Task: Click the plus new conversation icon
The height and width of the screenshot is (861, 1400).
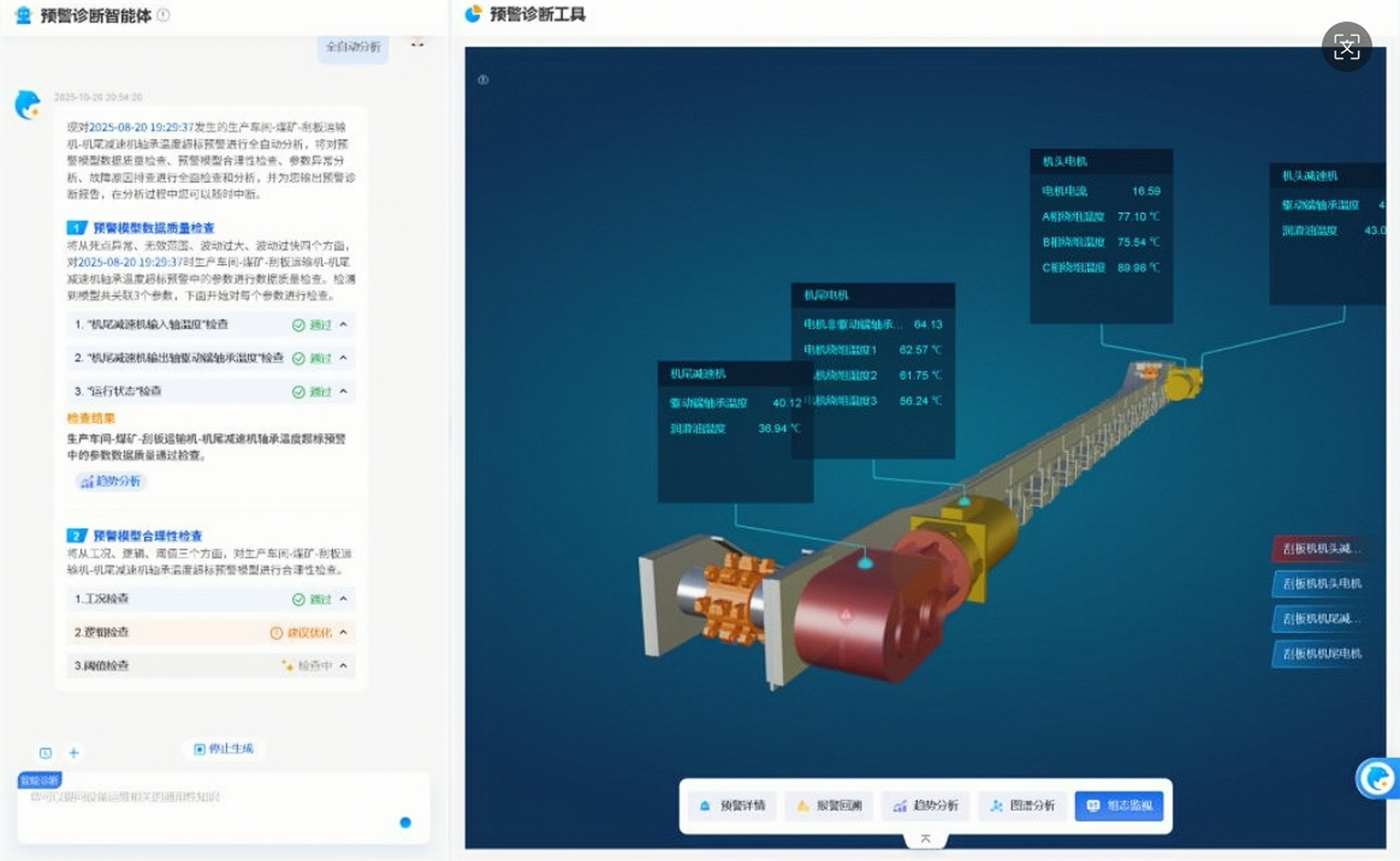Action: tap(74, 753)
